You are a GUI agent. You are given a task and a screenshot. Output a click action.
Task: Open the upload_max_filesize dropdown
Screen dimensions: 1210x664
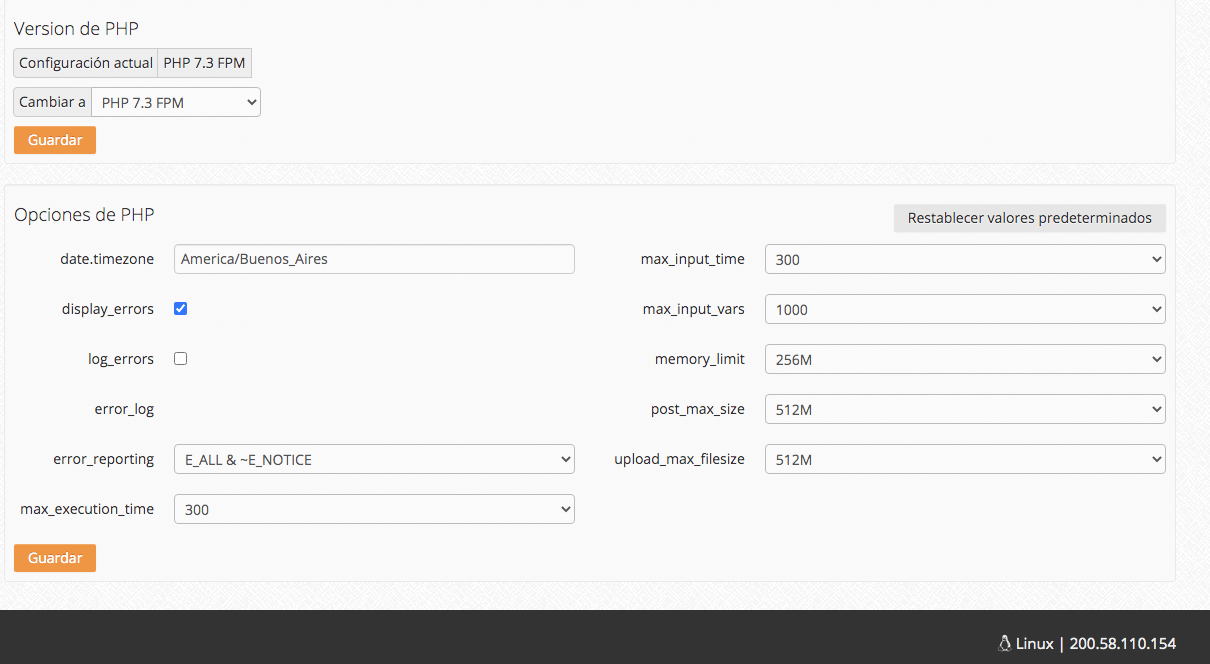pos(965,459)
